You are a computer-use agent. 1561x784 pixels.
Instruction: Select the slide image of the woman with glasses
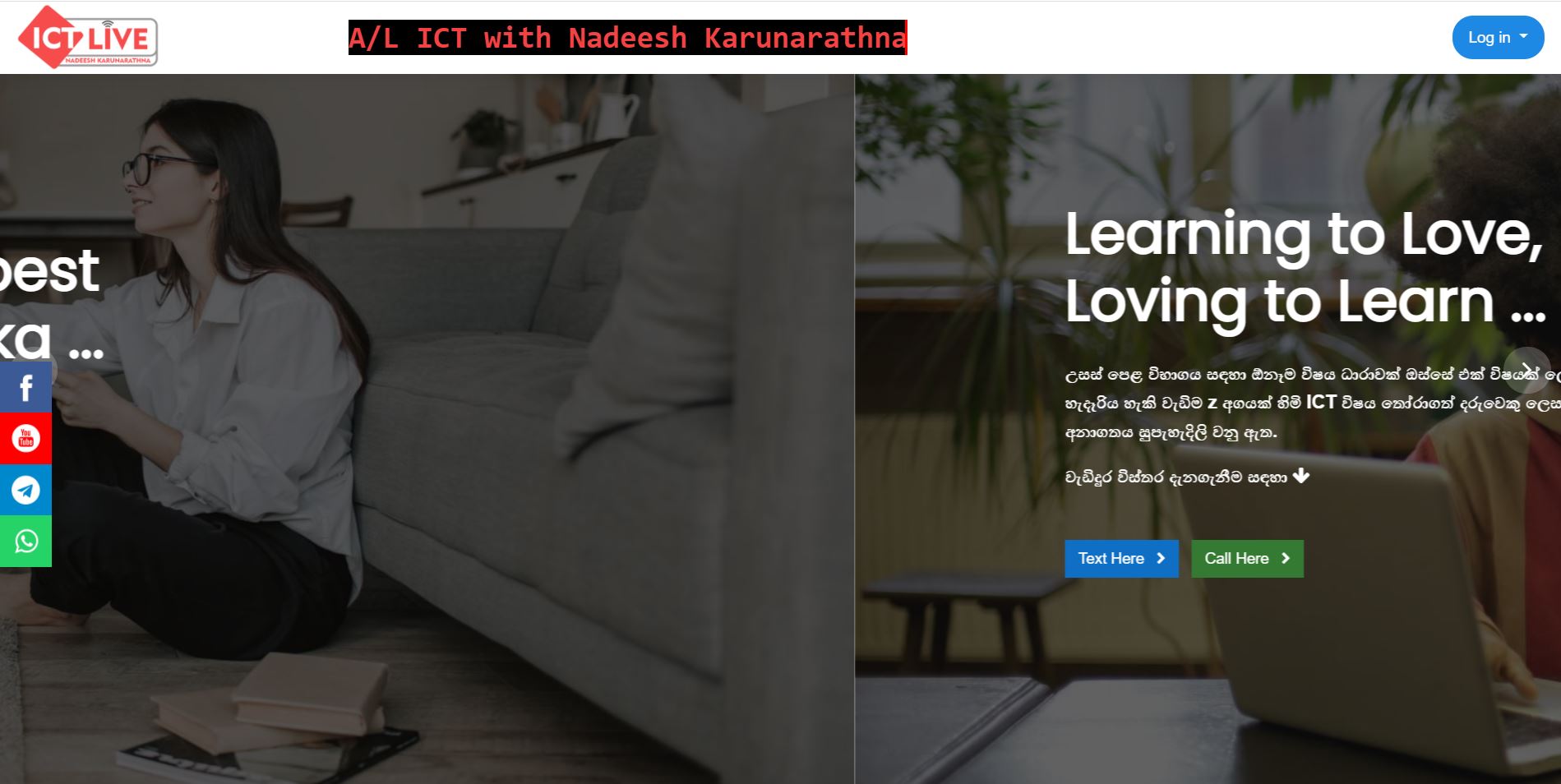(427, 429)
